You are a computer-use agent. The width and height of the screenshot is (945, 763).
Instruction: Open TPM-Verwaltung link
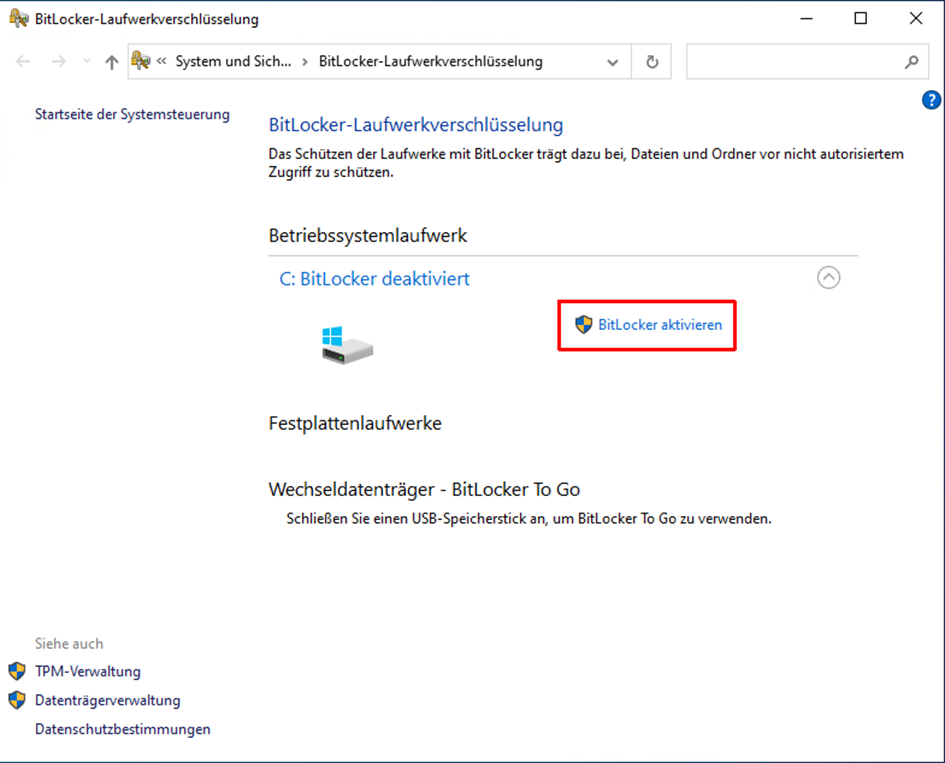point(88,671)
